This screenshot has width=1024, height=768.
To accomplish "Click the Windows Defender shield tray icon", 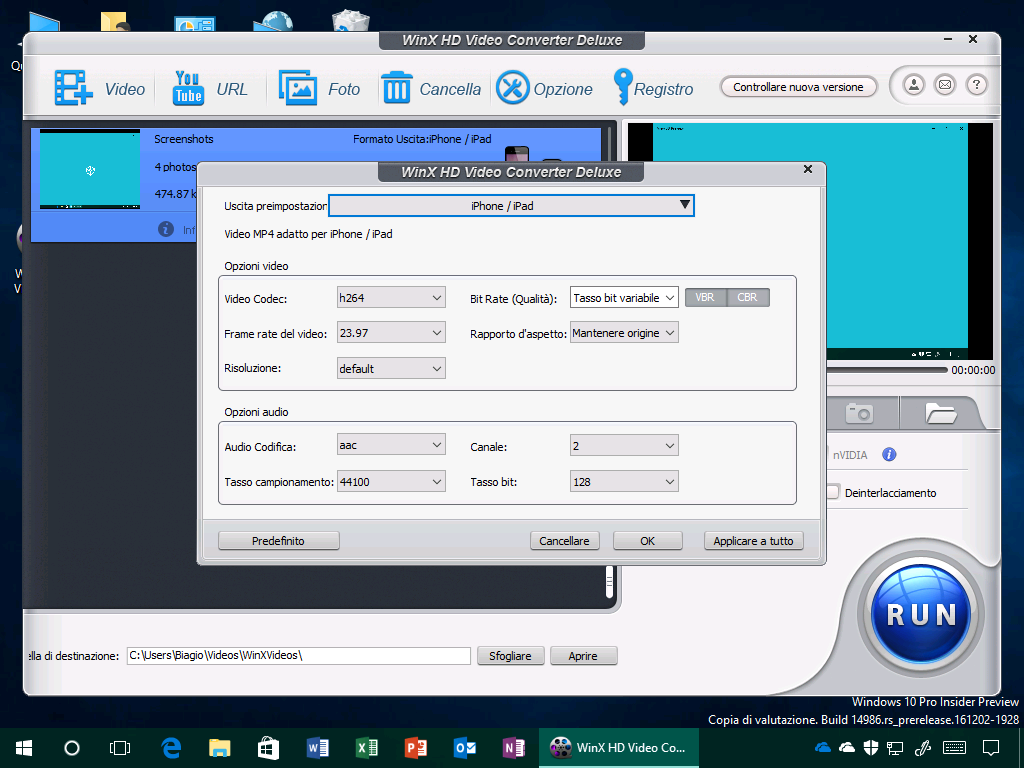I will click(871, 748).
